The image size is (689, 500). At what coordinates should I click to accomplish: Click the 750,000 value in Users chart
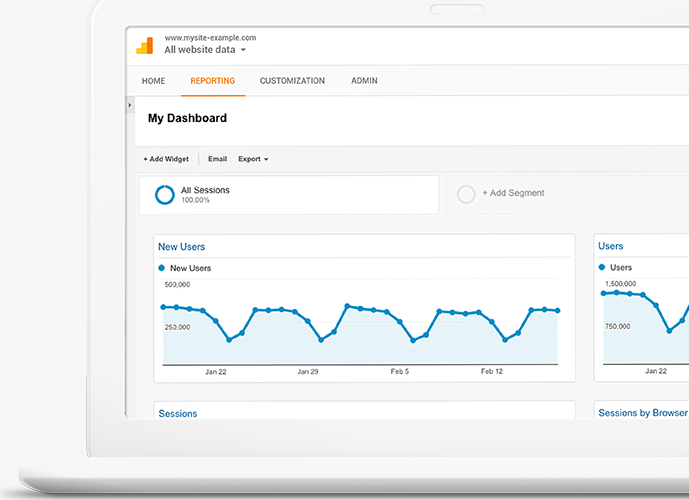tap(617, 326)
